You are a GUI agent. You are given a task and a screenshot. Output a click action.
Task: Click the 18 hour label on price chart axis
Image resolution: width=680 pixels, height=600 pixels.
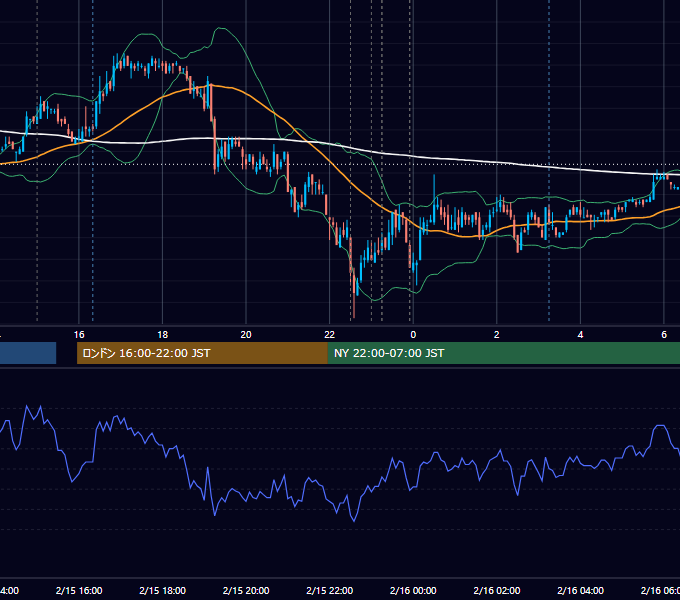pos(163,335)
